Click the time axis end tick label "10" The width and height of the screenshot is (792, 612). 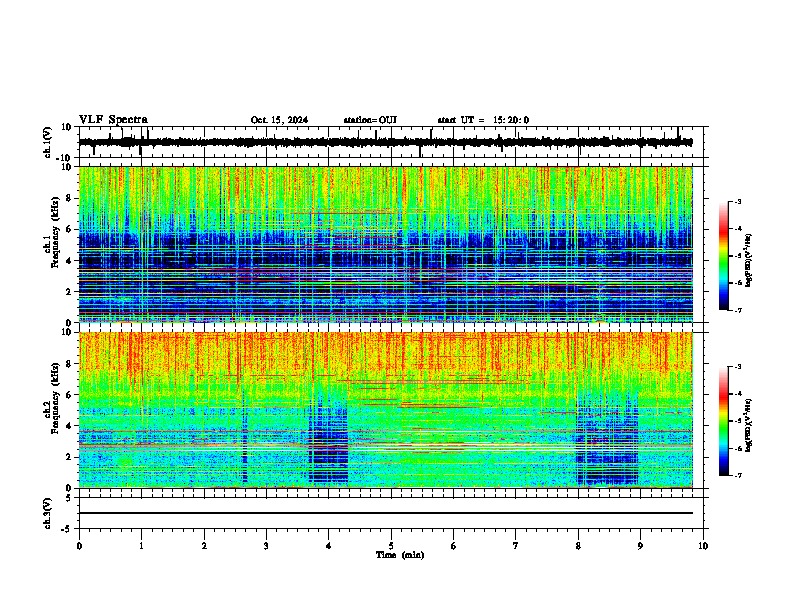coord(703,546)
